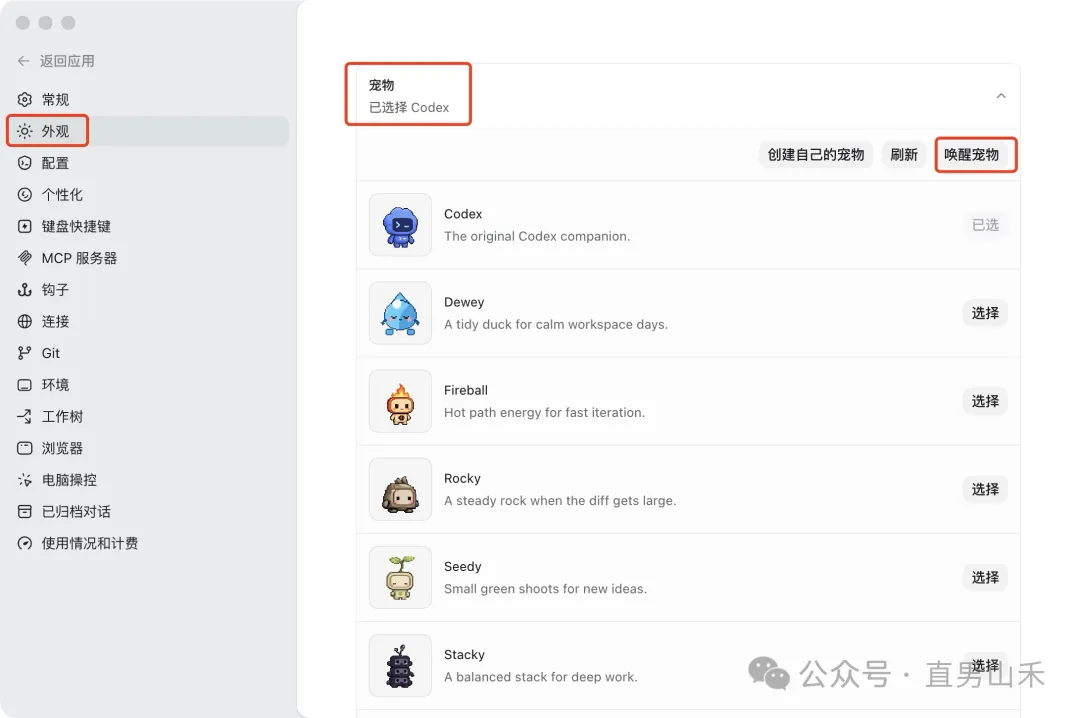Image resolution: width=1080 pixels, height=718 pixels.
Task: Click the 唤醒宠物 button
Action: click(971, 155)
